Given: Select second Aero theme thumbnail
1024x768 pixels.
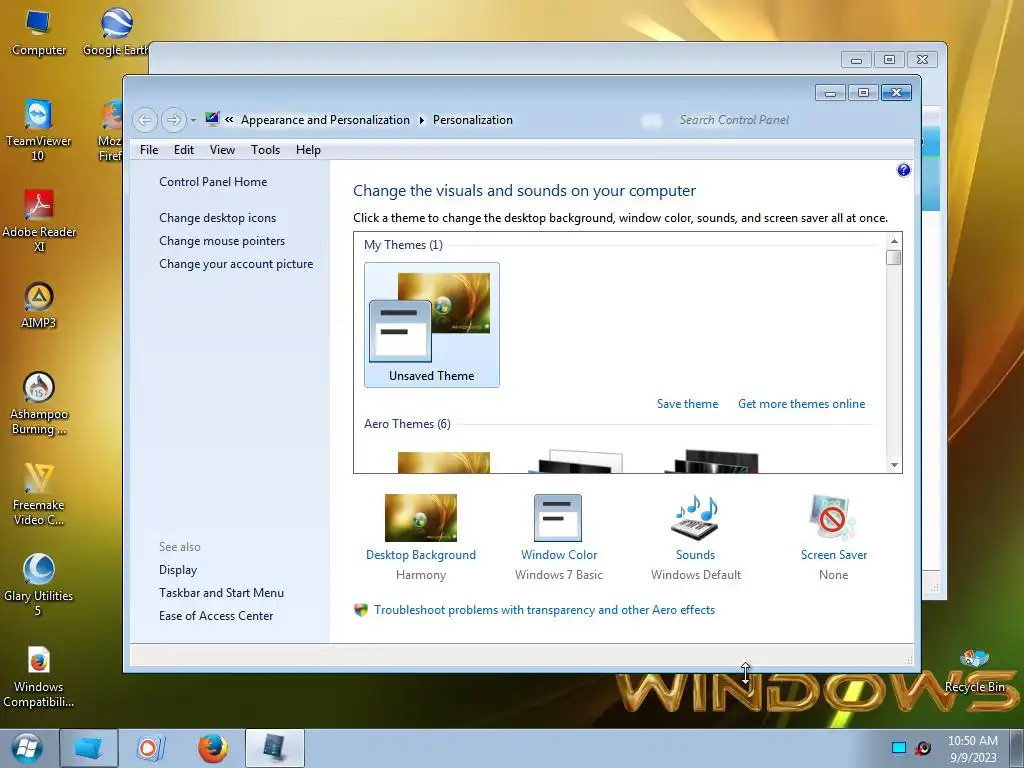Looking at the screenshot, I should click(575, 460).
